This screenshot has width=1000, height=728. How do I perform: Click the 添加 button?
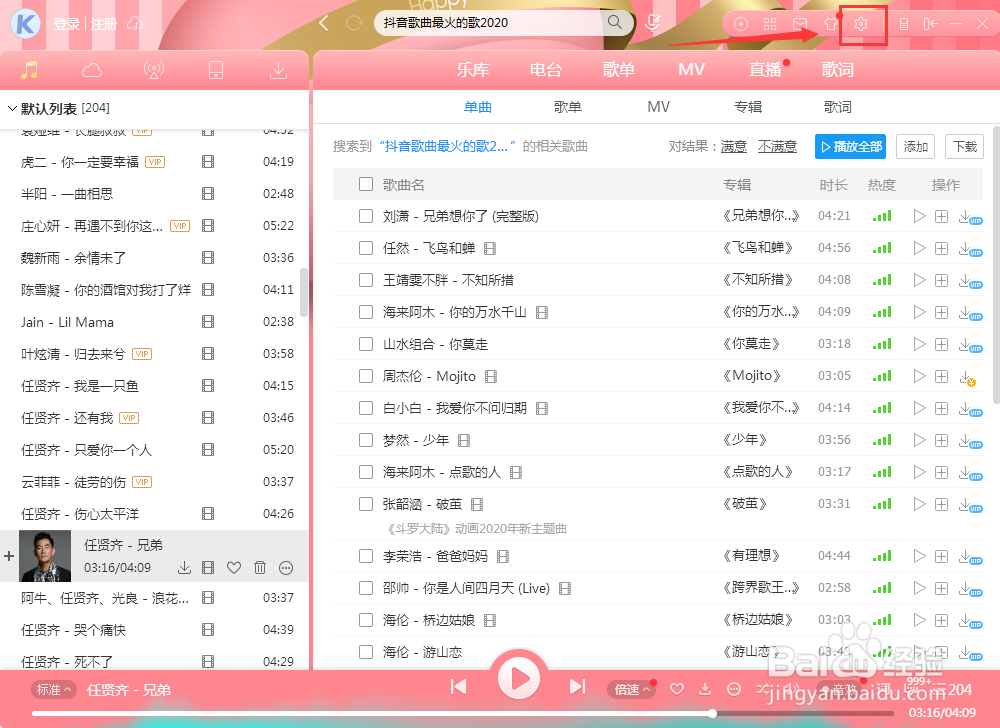click(x=915, y=147)
